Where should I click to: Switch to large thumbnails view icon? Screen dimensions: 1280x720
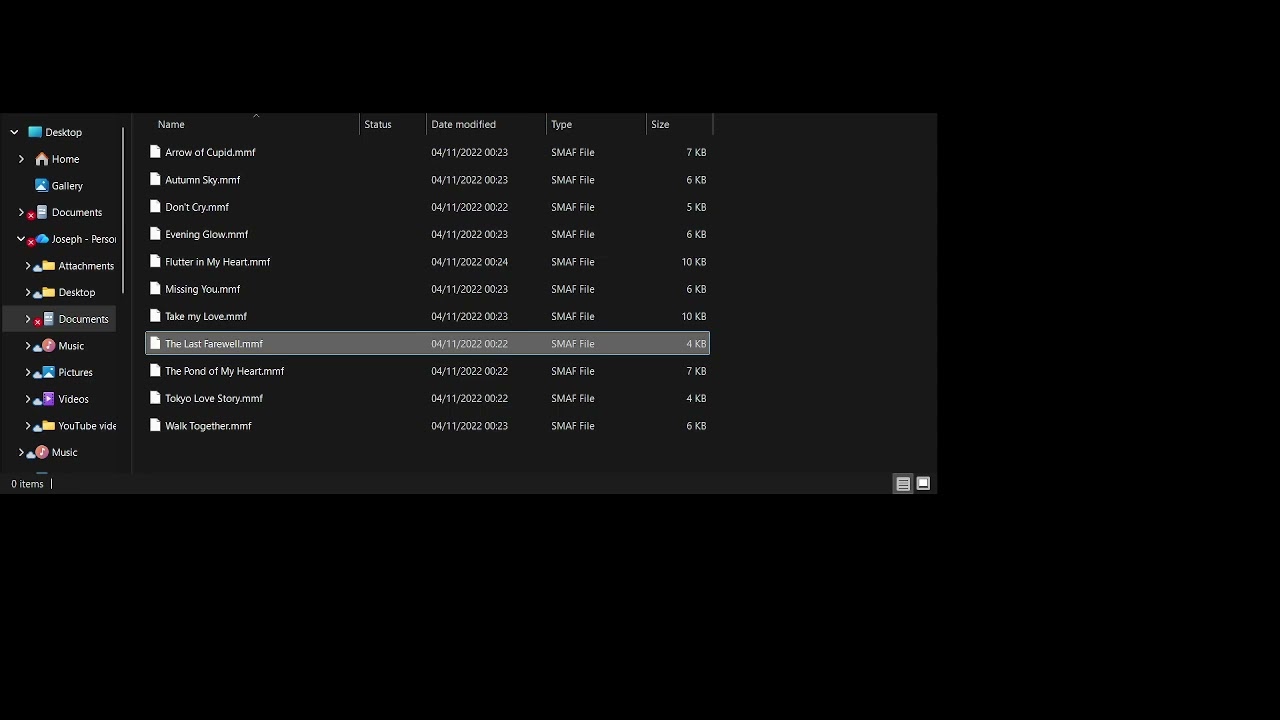(923, 484)
